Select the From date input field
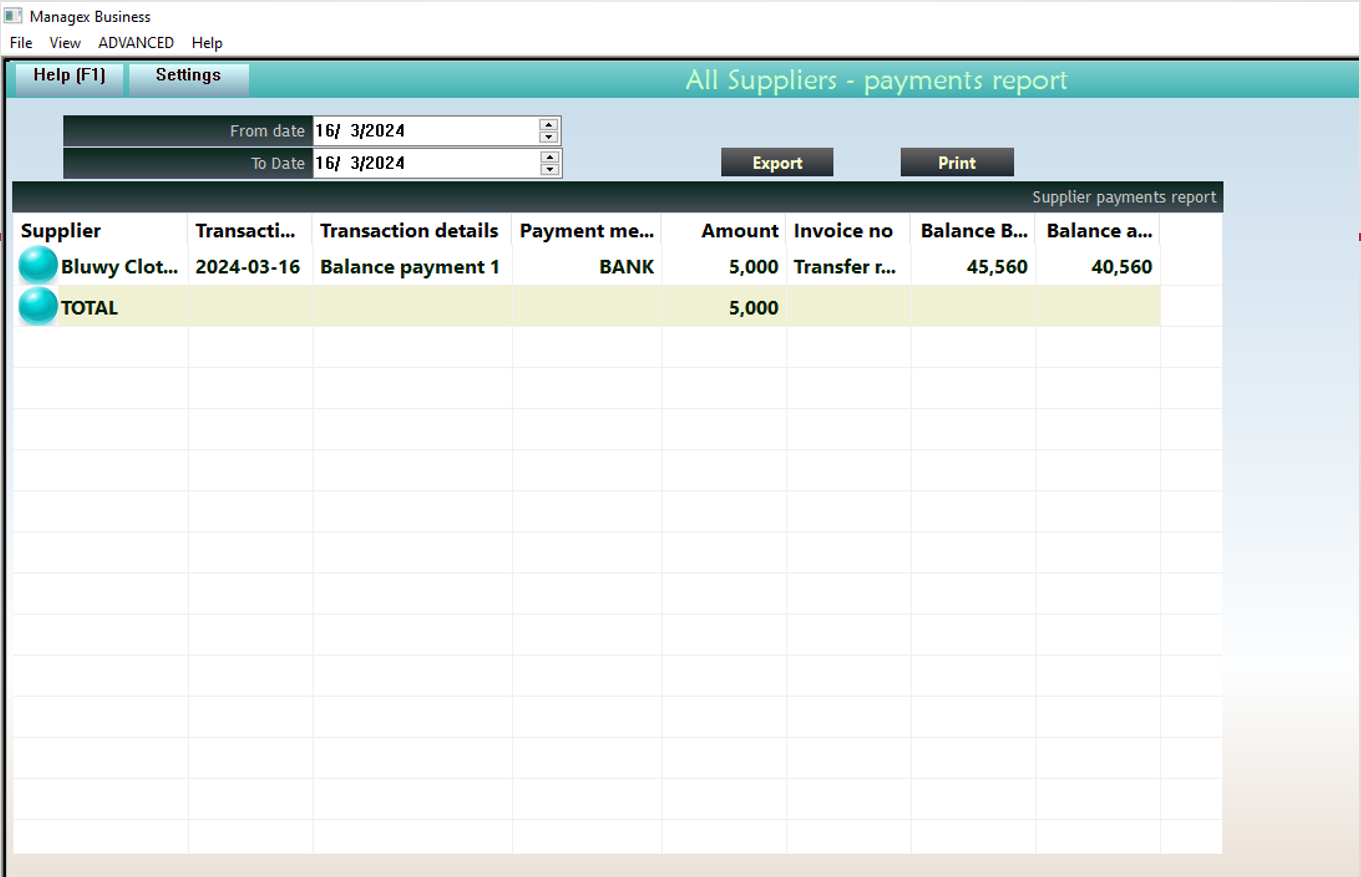The image size is (1361, 877). pos(420,130)
